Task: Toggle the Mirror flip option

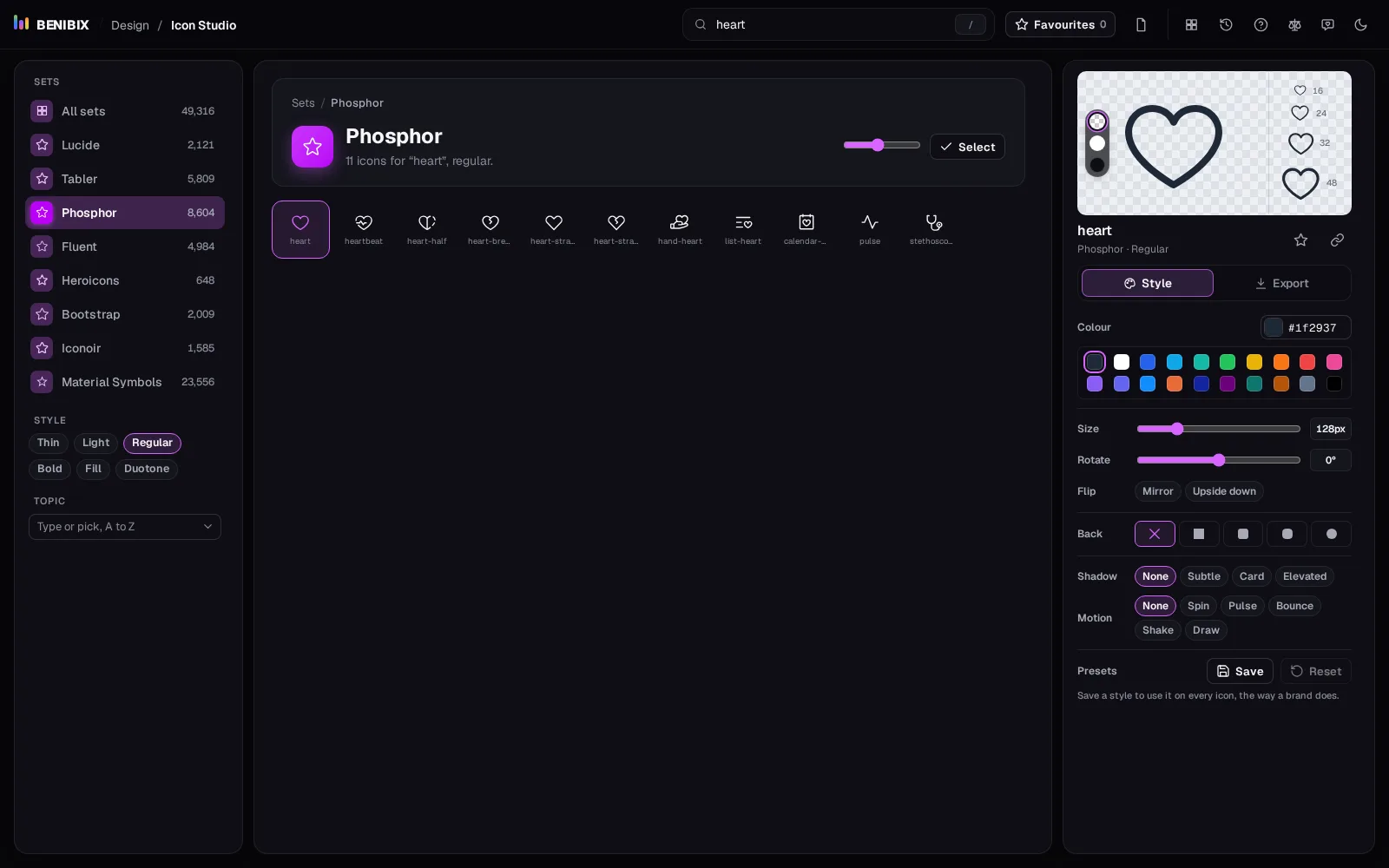Action: tap(1157, 491)
